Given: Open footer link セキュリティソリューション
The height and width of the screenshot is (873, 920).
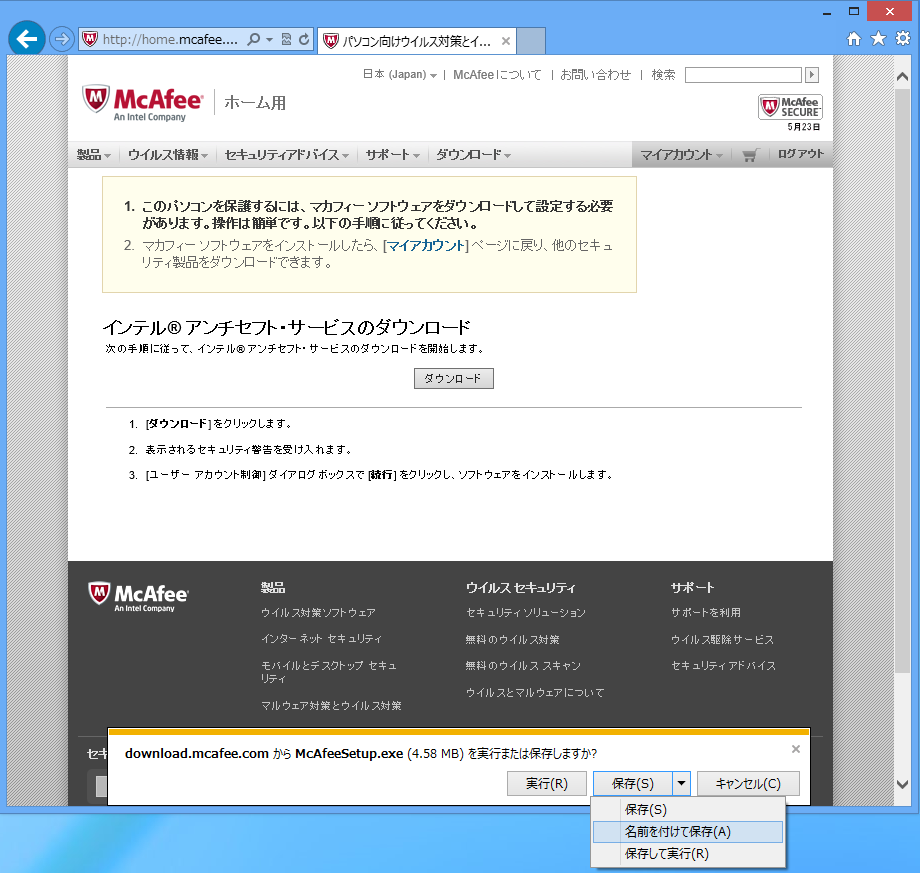Looking at the screenshot, I should 526,613.
